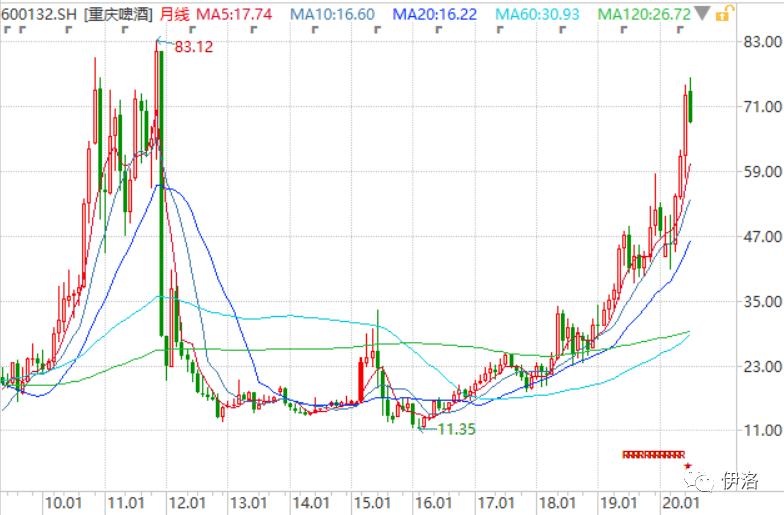
Task: Select the MA10:16.60 indicator label
Action: [333, 14]
